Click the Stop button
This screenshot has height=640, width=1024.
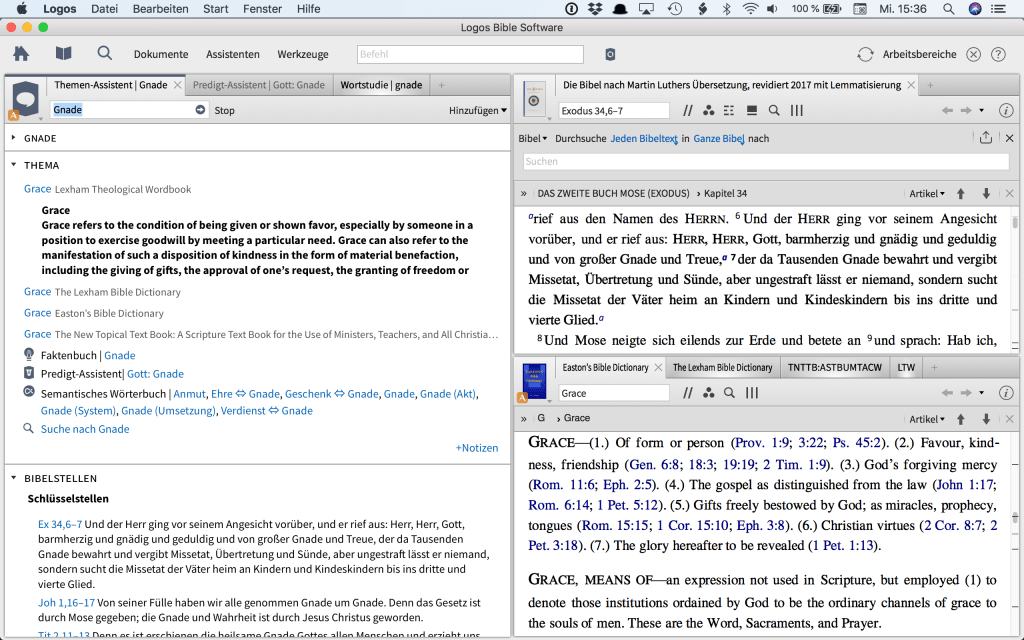point(225,110)
